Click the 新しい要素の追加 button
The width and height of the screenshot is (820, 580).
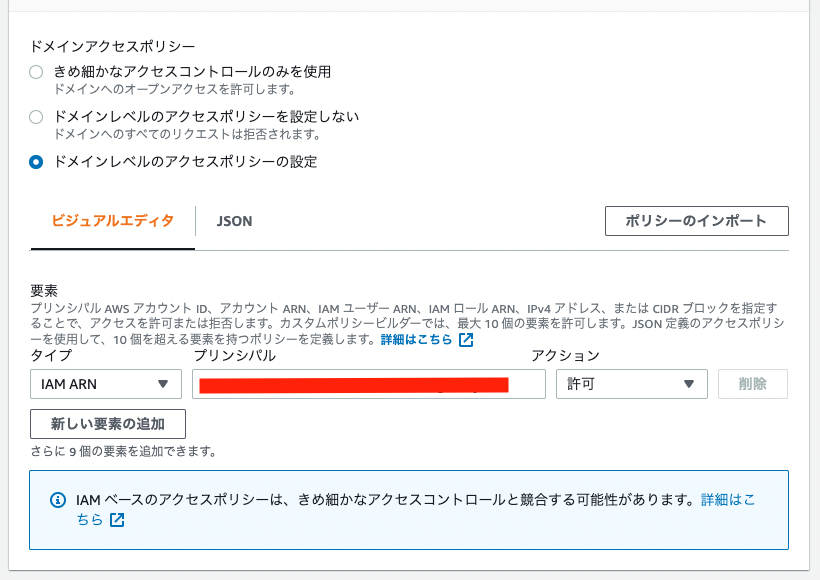pos(108,424)
